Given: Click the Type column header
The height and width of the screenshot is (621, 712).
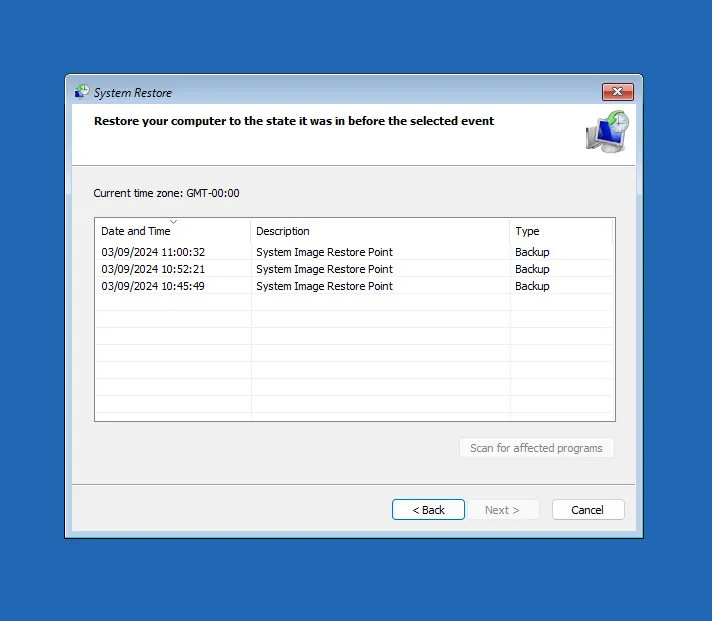Looking at the screenshot, I should click(x=561, y=231).
